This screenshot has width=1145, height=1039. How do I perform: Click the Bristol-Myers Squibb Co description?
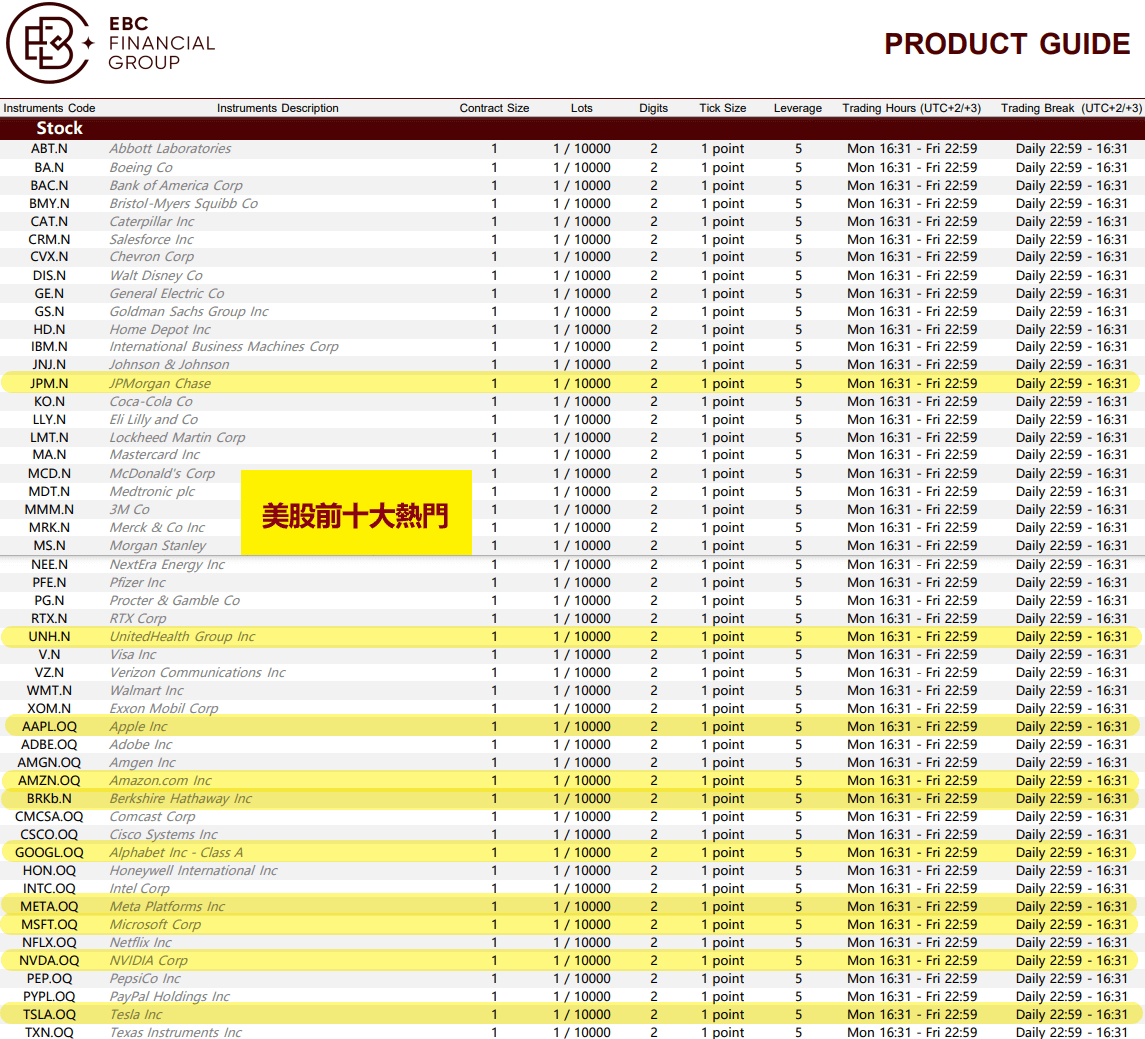pyautogui.click(x=184, y=204)
